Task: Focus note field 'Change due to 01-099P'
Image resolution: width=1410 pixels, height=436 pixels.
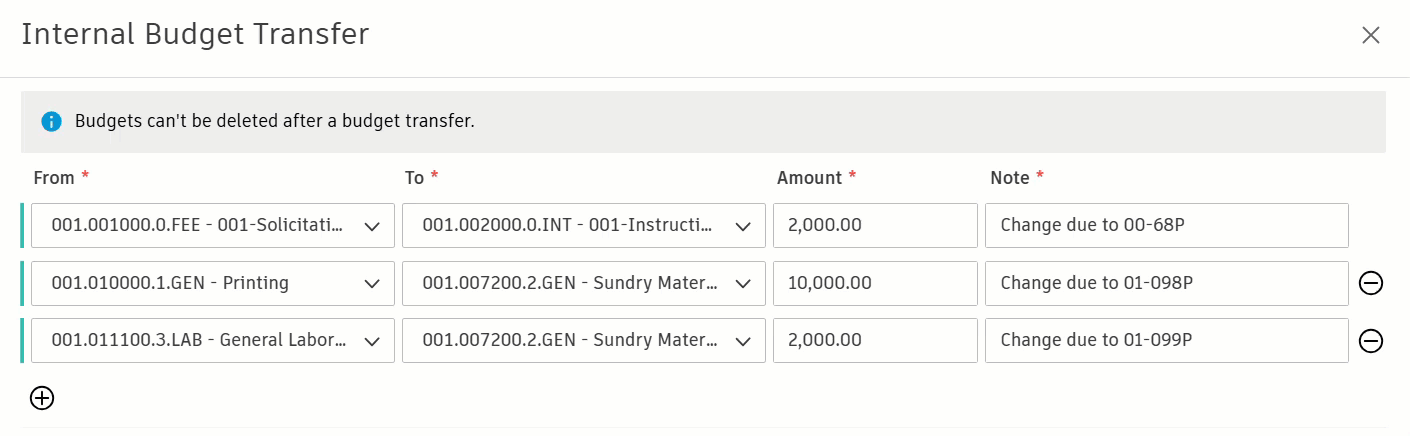Action: (x=1166, y=341)
